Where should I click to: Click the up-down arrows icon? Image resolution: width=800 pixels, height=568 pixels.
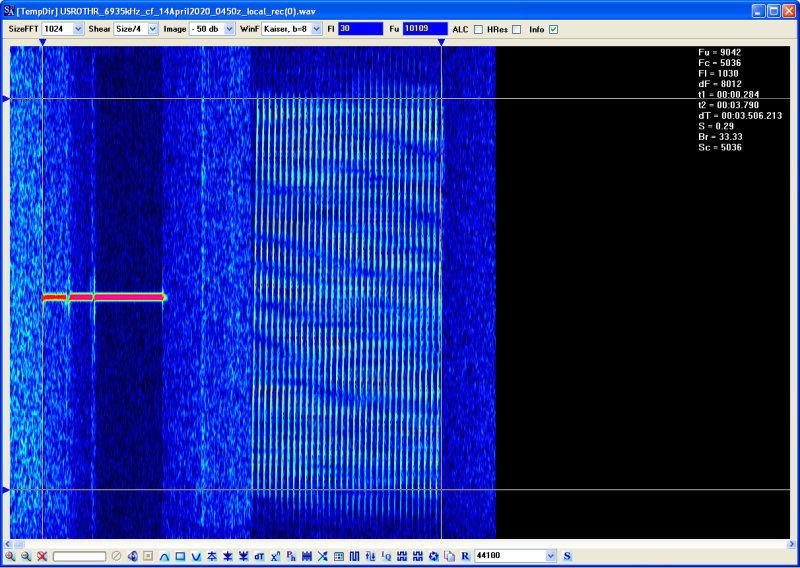tap(370, 556)
